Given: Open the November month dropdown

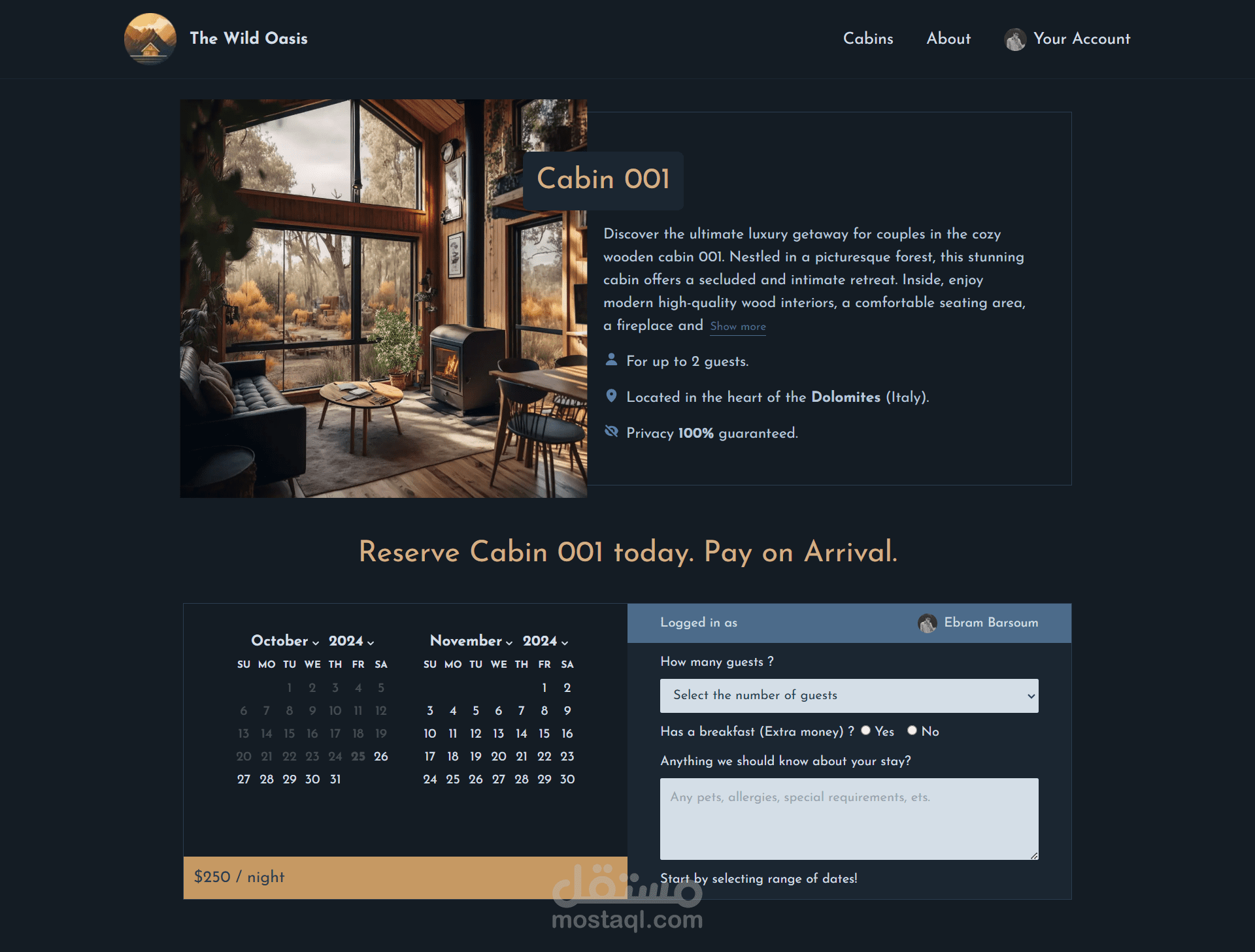Looking at the screenshot, I should click(x=471, y=641).
